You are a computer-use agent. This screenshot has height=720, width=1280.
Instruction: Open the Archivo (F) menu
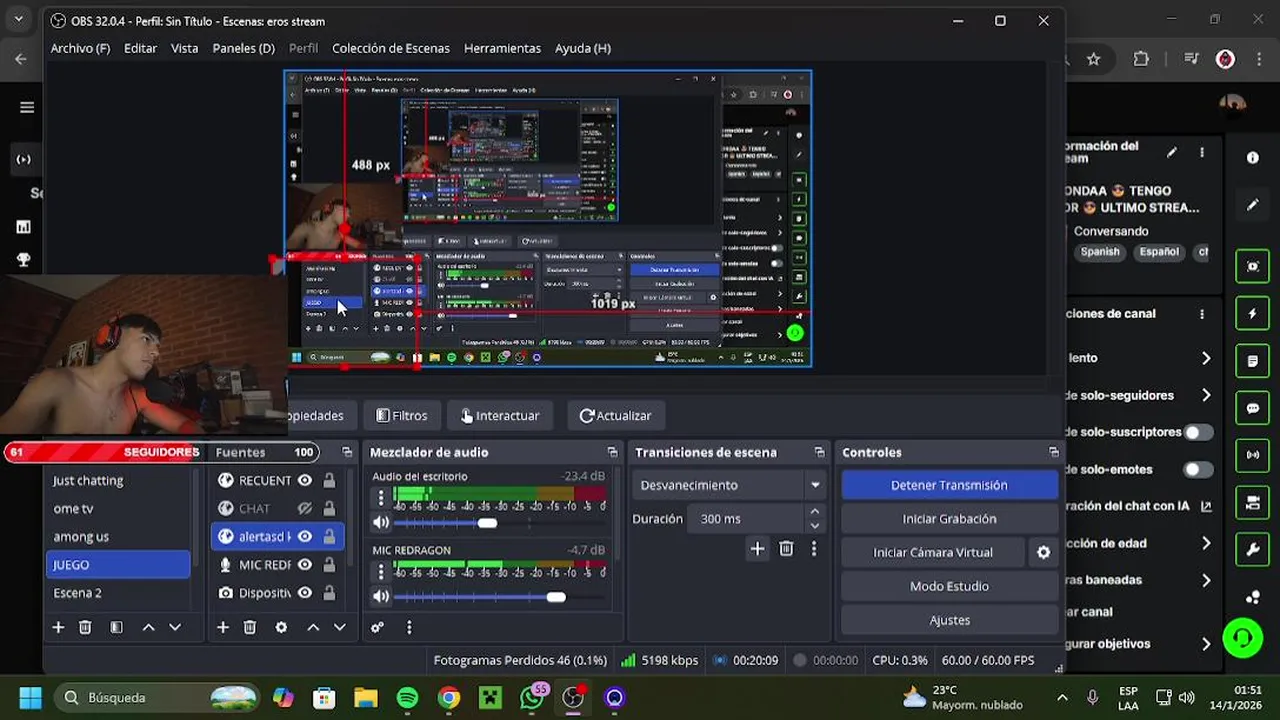(80, 48)
